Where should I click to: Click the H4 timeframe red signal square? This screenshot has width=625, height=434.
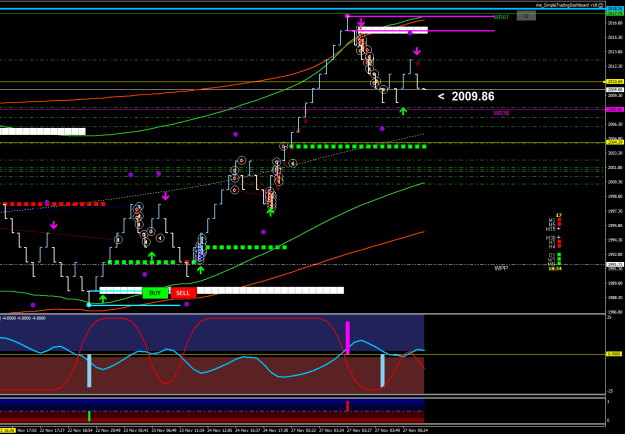tap(559, 246)
